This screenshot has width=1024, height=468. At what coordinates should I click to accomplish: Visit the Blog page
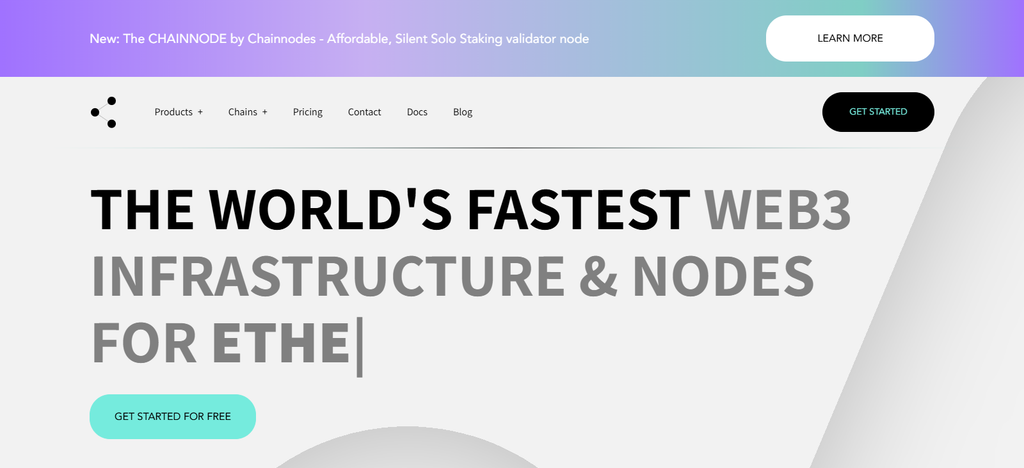[462, 112]
